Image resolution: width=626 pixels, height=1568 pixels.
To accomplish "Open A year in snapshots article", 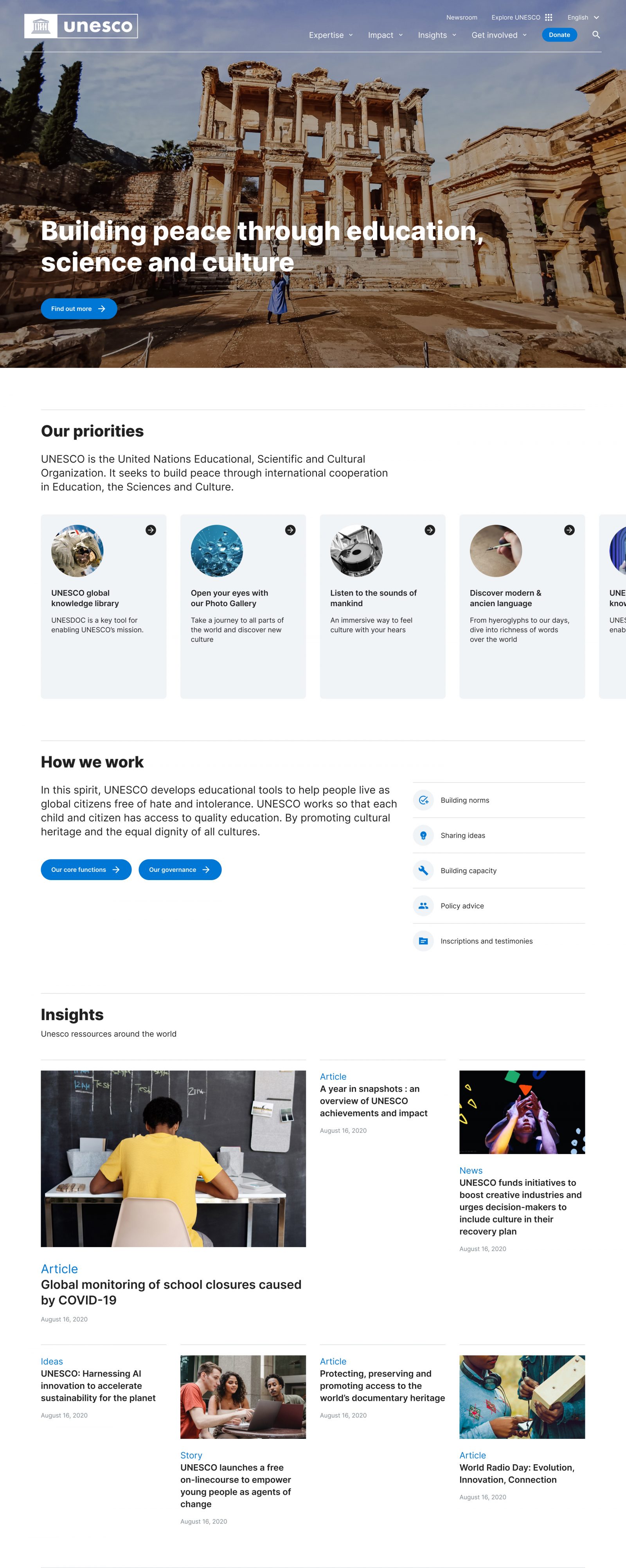I will pyautogui.click(x=374, y=1100).
